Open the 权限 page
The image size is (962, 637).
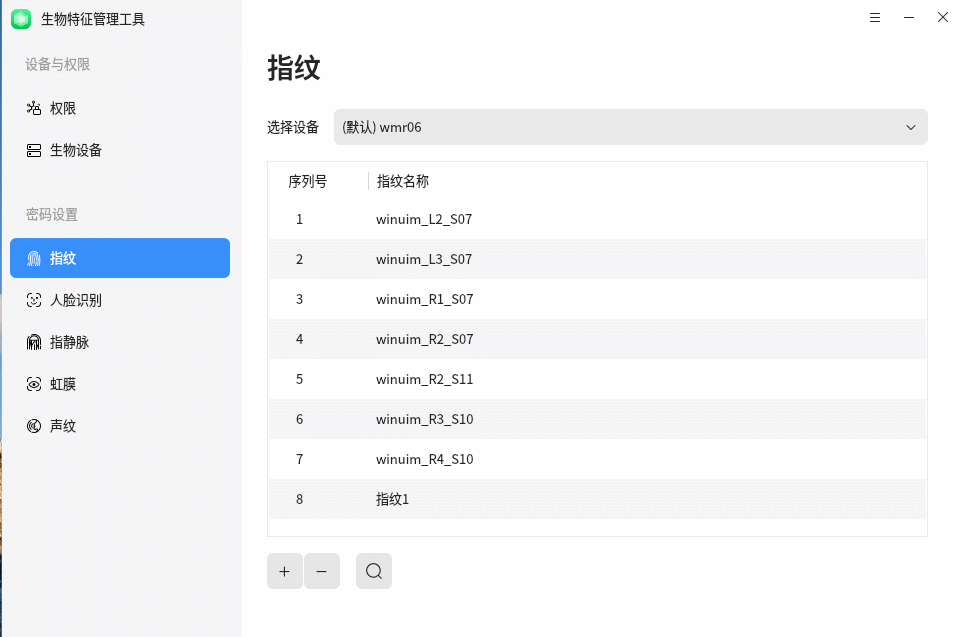[x=120, y=109]
